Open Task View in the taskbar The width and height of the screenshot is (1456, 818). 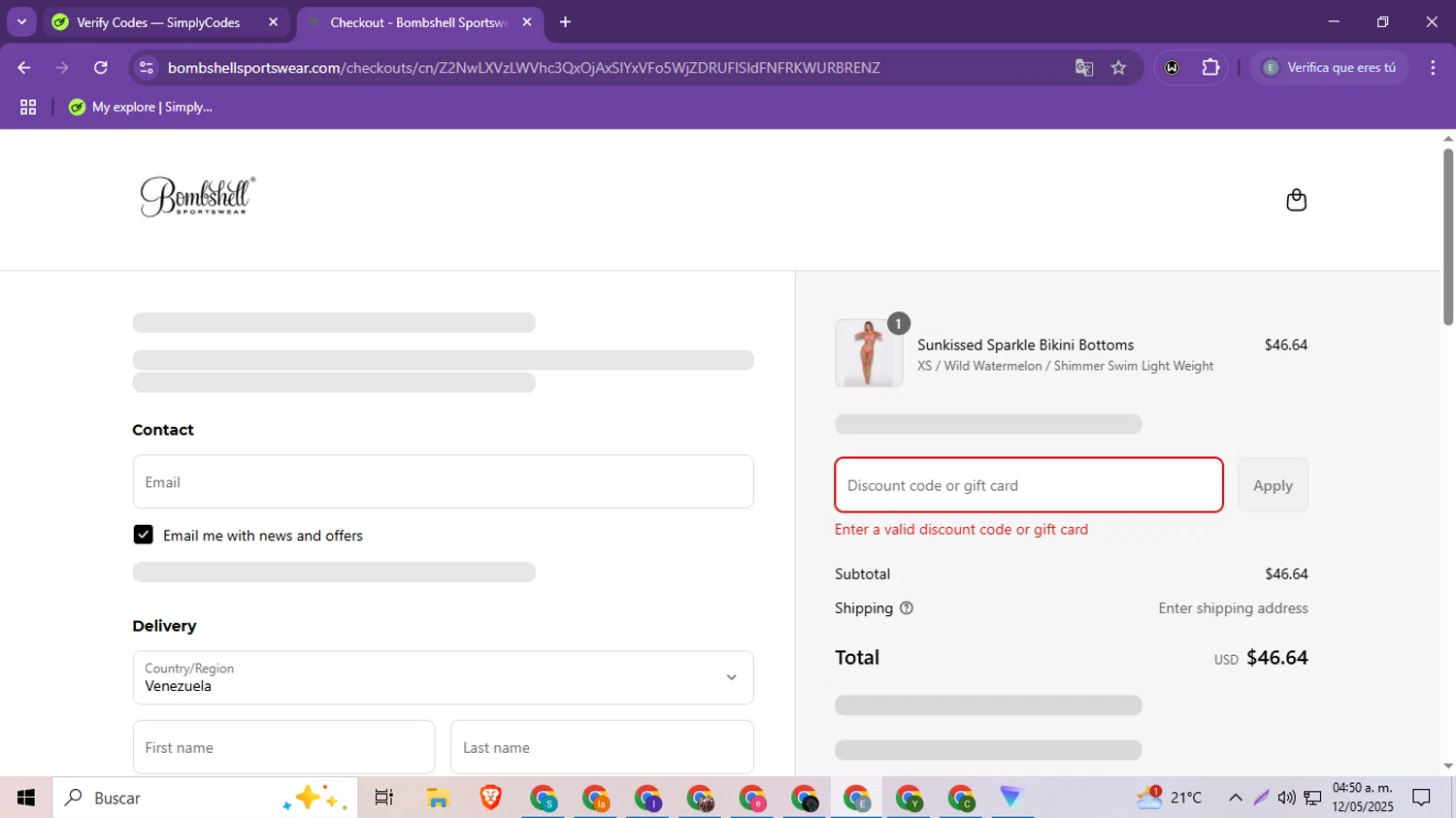point(384,798)
